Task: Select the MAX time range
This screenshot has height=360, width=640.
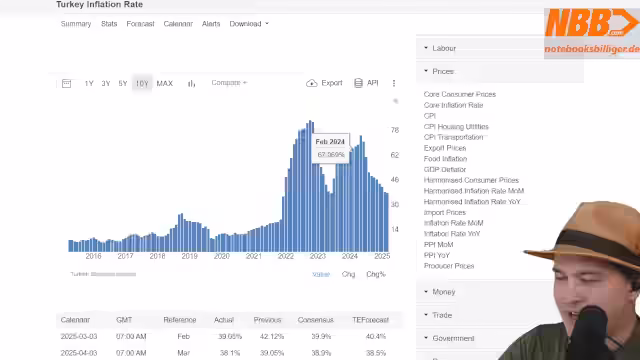Action: pyautogui.click(x=165, y=83)
